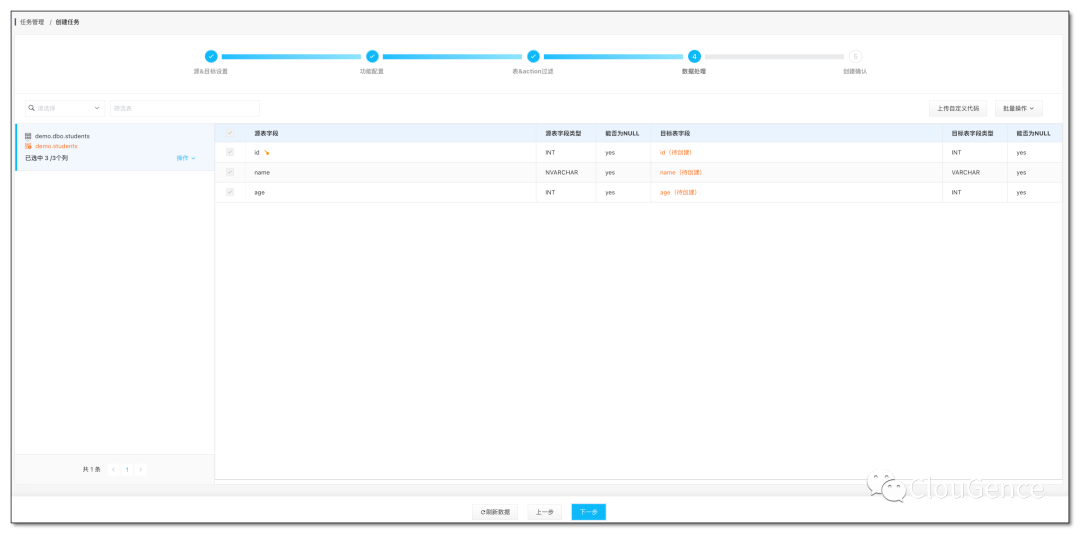This screenshot has width=1080, height=534.
Task: Click the 创建任务 breadcrumb
Action: point(68,22)
